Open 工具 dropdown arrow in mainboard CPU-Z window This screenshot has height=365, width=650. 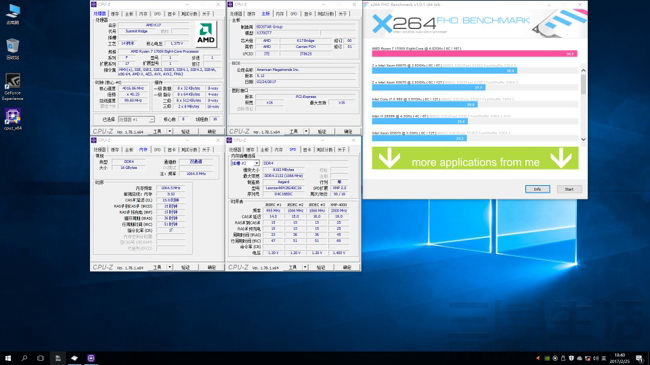(306, 131)
